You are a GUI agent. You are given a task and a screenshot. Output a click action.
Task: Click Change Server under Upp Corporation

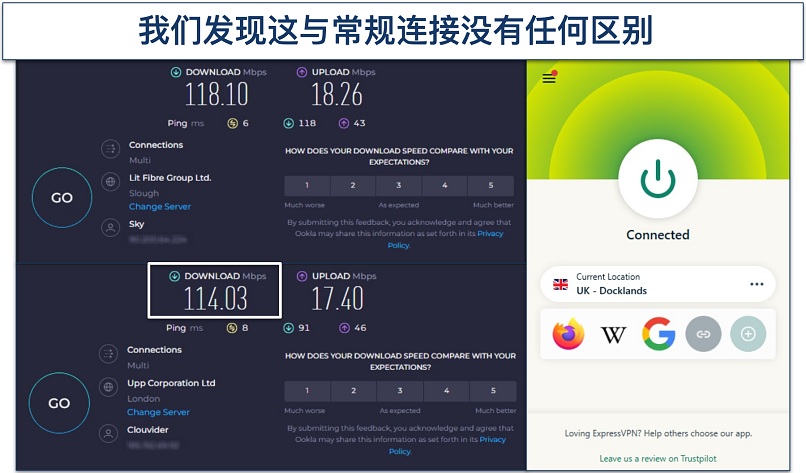click(x=159, y=412)
